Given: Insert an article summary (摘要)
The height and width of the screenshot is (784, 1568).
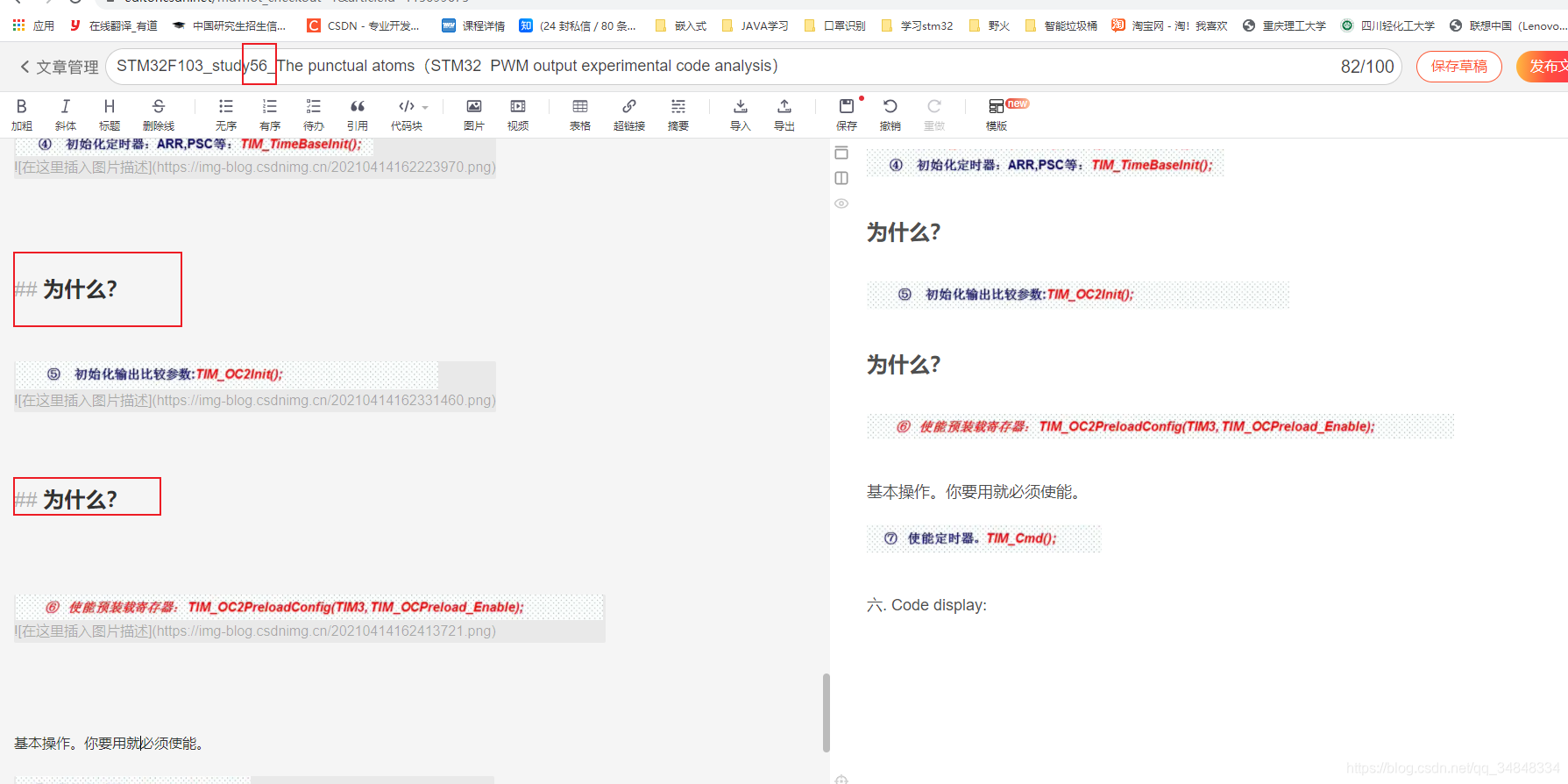Looking at the screenshot, I should tap(678, 115).
